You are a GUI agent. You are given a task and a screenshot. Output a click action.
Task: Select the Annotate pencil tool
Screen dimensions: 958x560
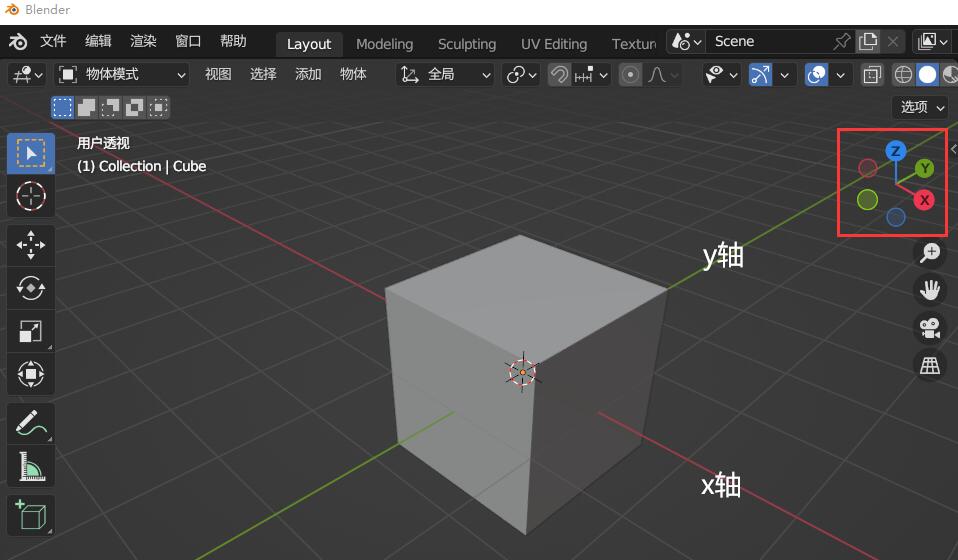click(x=31, y=423)
